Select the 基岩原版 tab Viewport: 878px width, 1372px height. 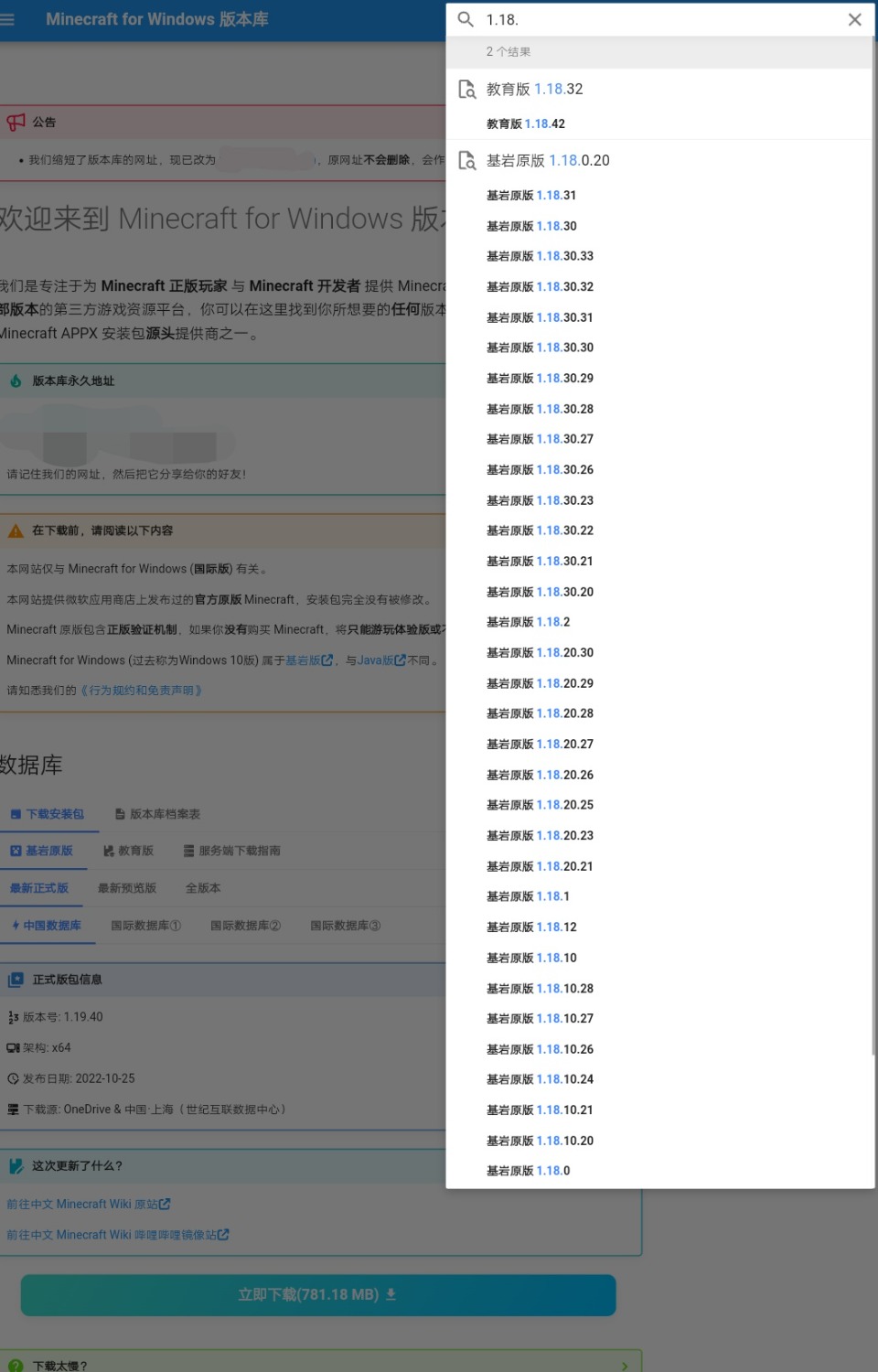coord(42,851)
